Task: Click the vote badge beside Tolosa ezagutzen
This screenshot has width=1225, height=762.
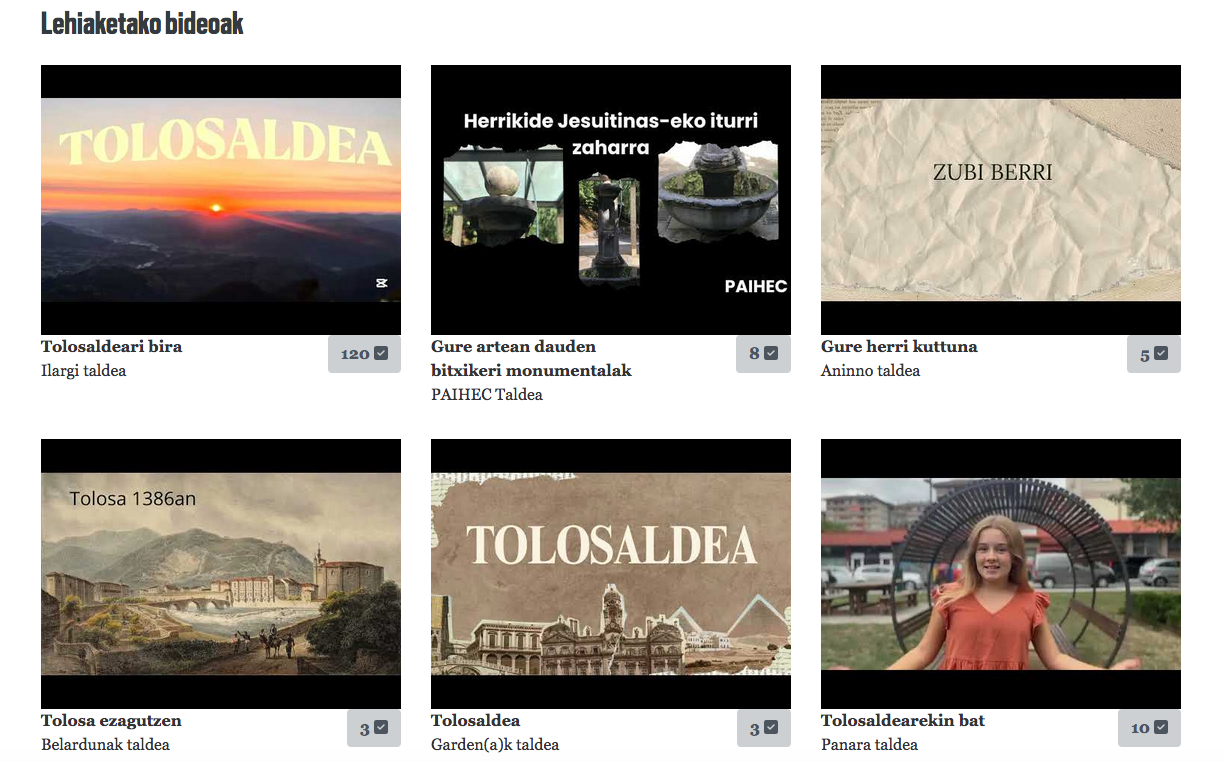Action: (x=373, y=728)
